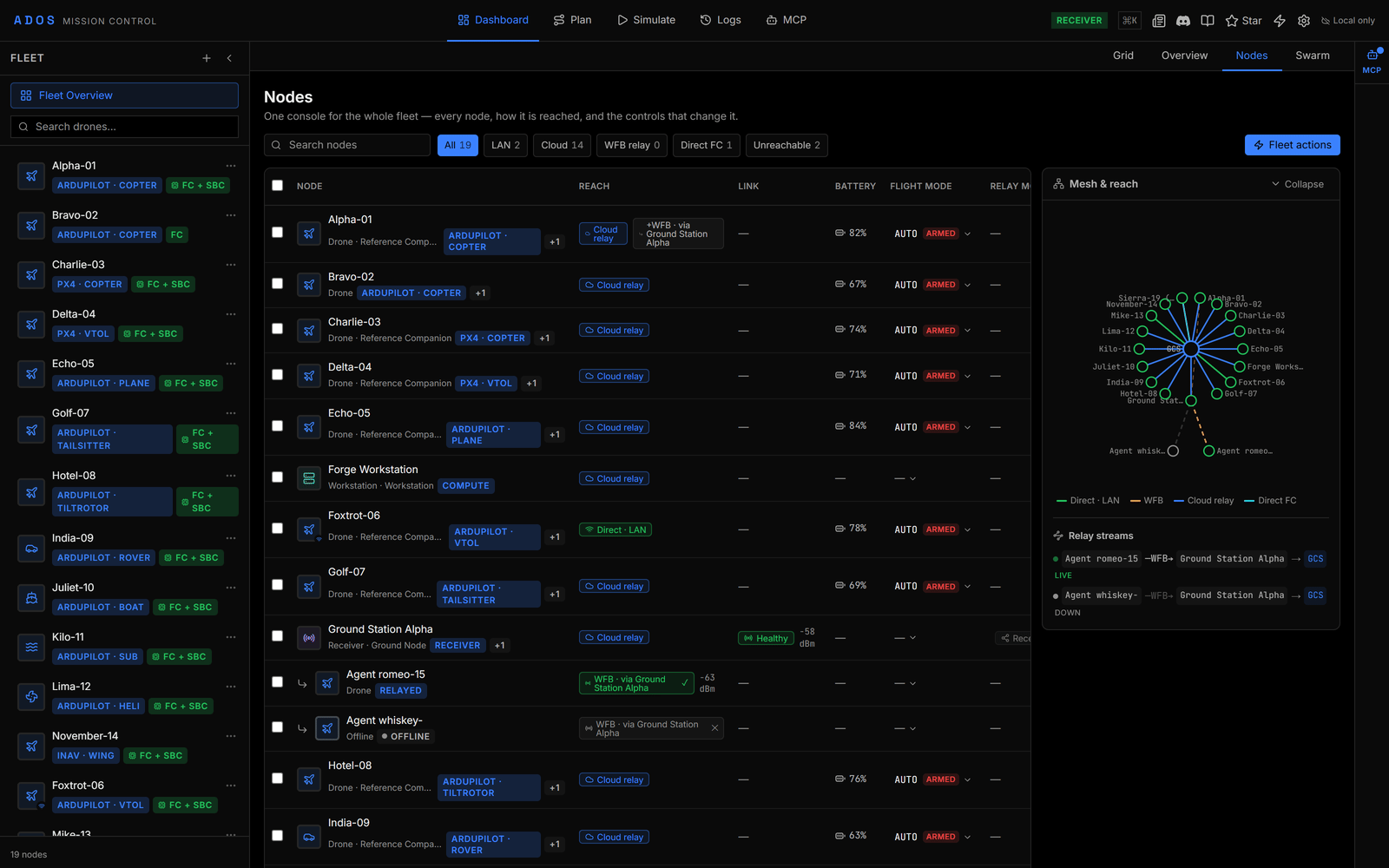Click the Forge Workstation server icon in the table

[x=308, y=478]
